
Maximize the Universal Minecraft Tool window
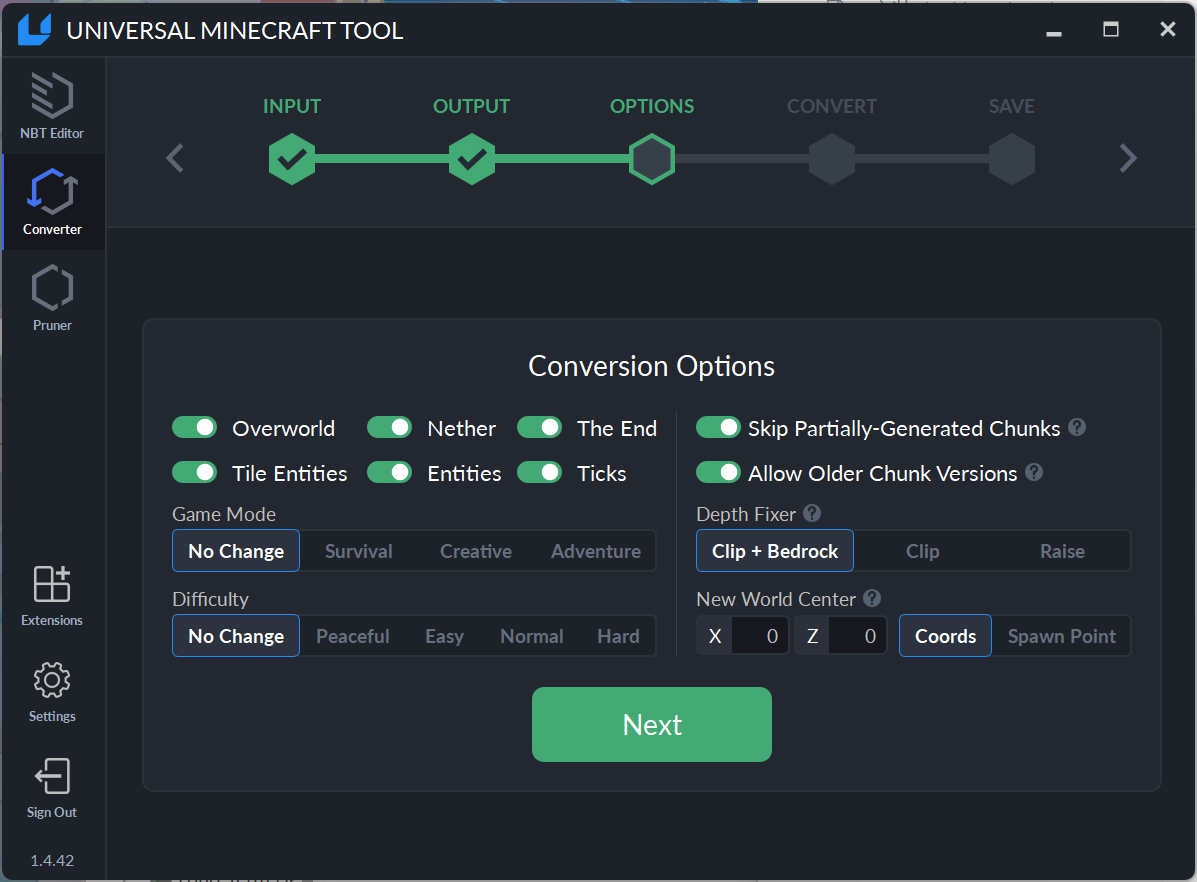1111,29
